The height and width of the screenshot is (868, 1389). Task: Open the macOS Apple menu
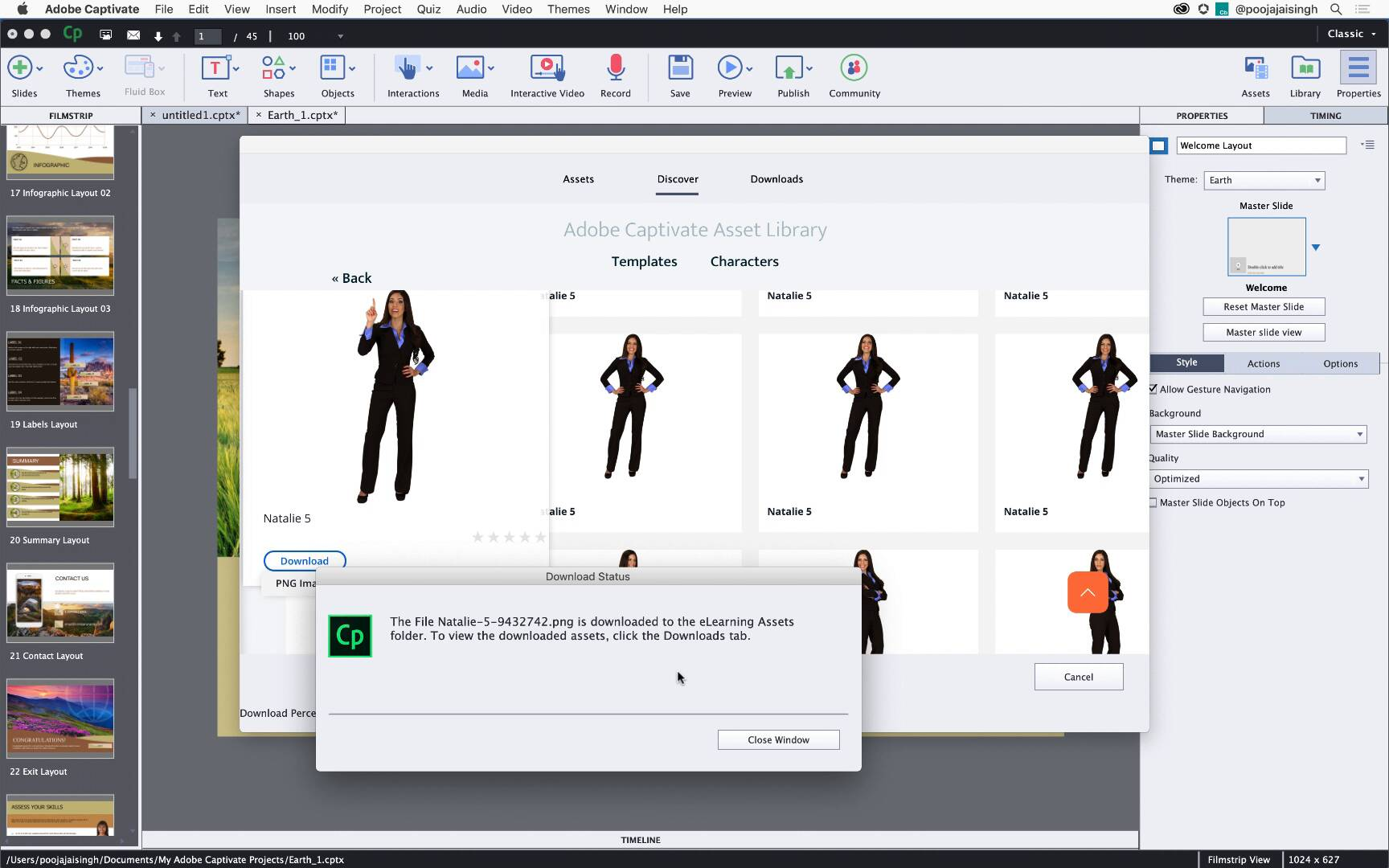23,10
